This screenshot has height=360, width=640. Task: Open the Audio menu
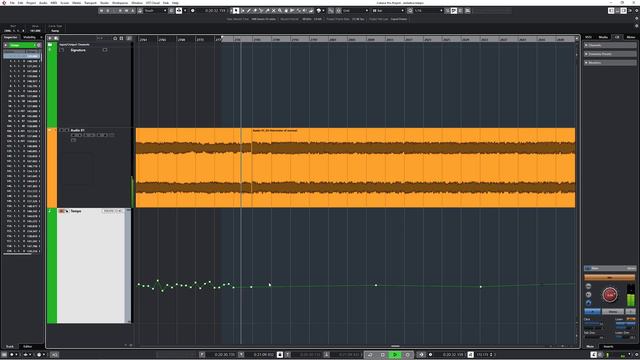(x=43, y=3)
